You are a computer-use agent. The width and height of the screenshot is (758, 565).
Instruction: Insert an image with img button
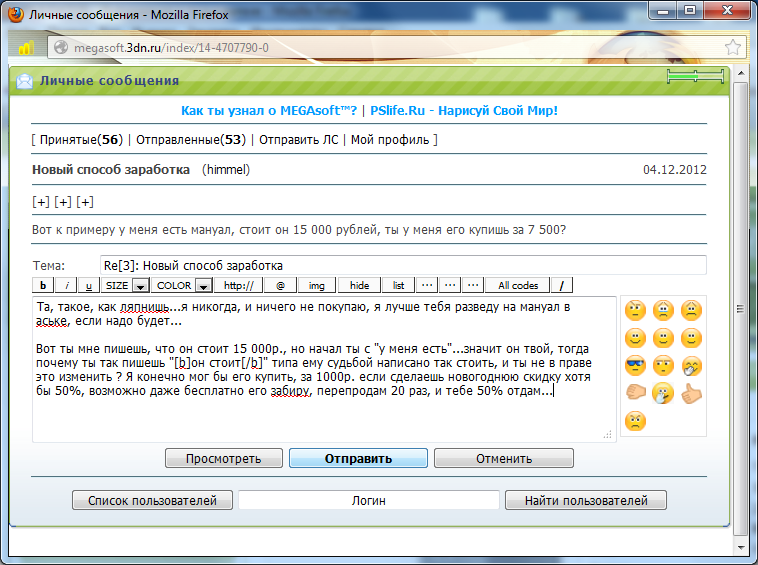point(317,285)
